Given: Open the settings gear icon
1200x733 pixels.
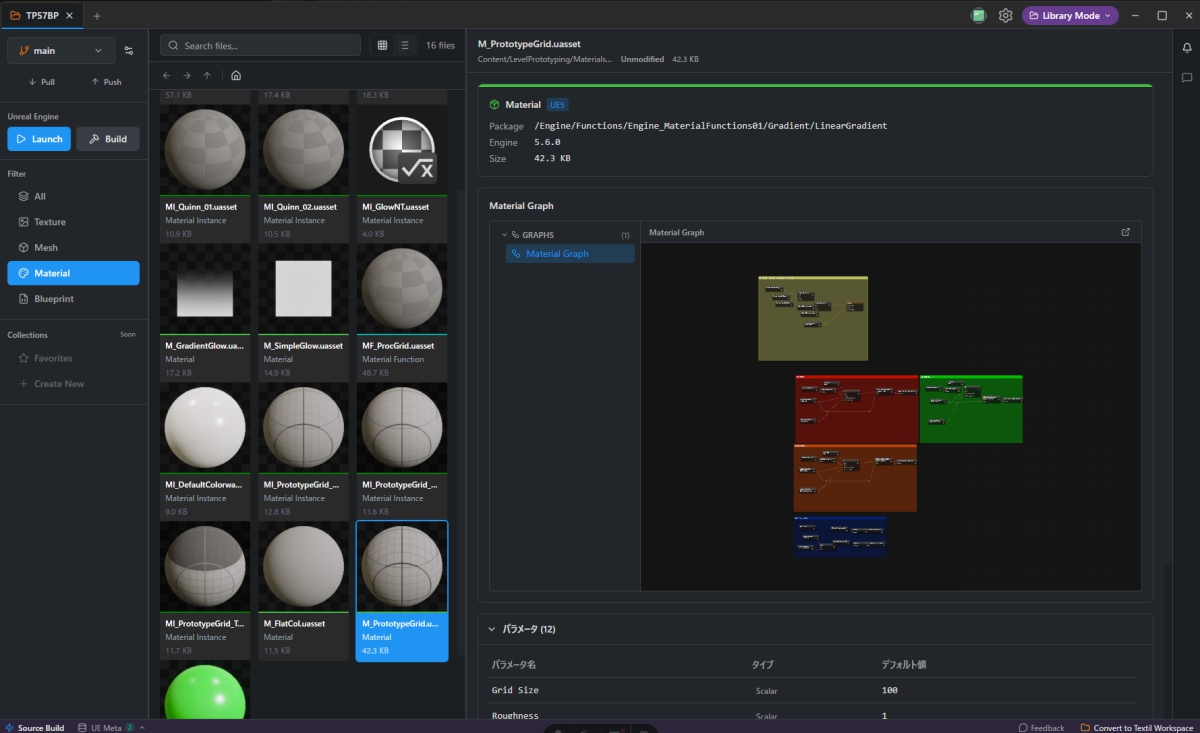Looking at the screenshot, I should click(x=1006, y=15).
